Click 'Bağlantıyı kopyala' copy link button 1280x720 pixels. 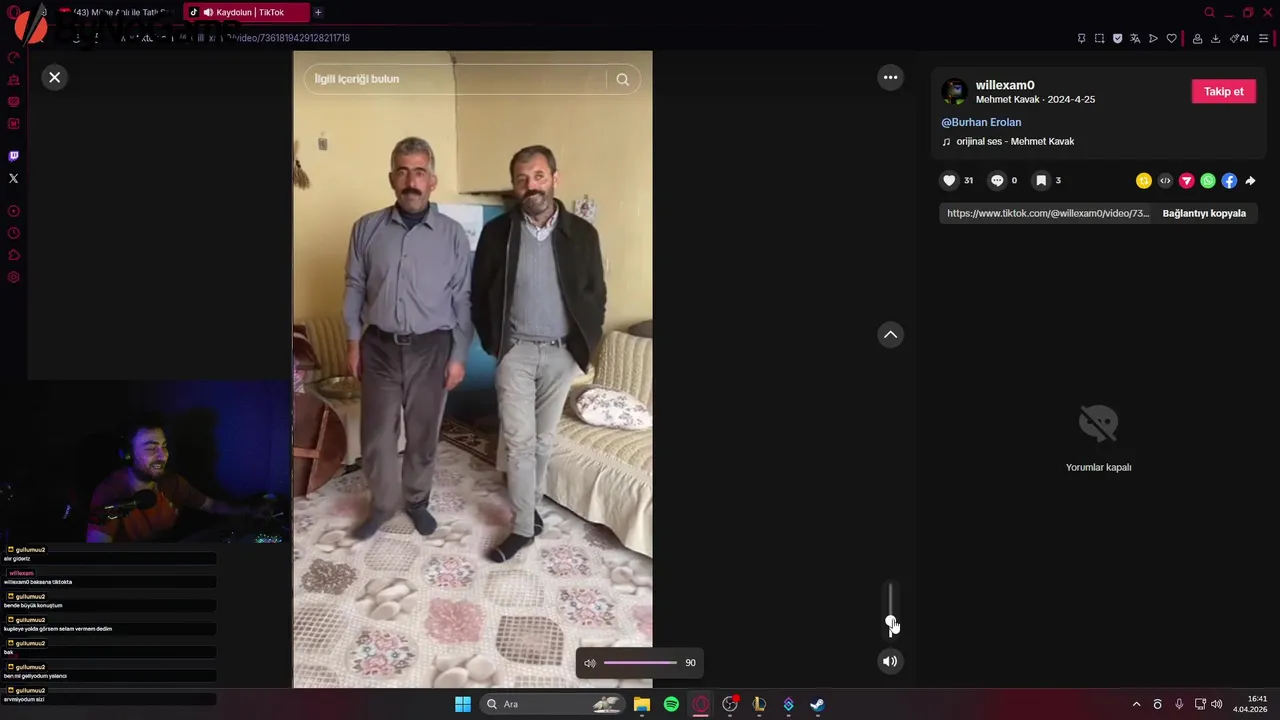1204,213
